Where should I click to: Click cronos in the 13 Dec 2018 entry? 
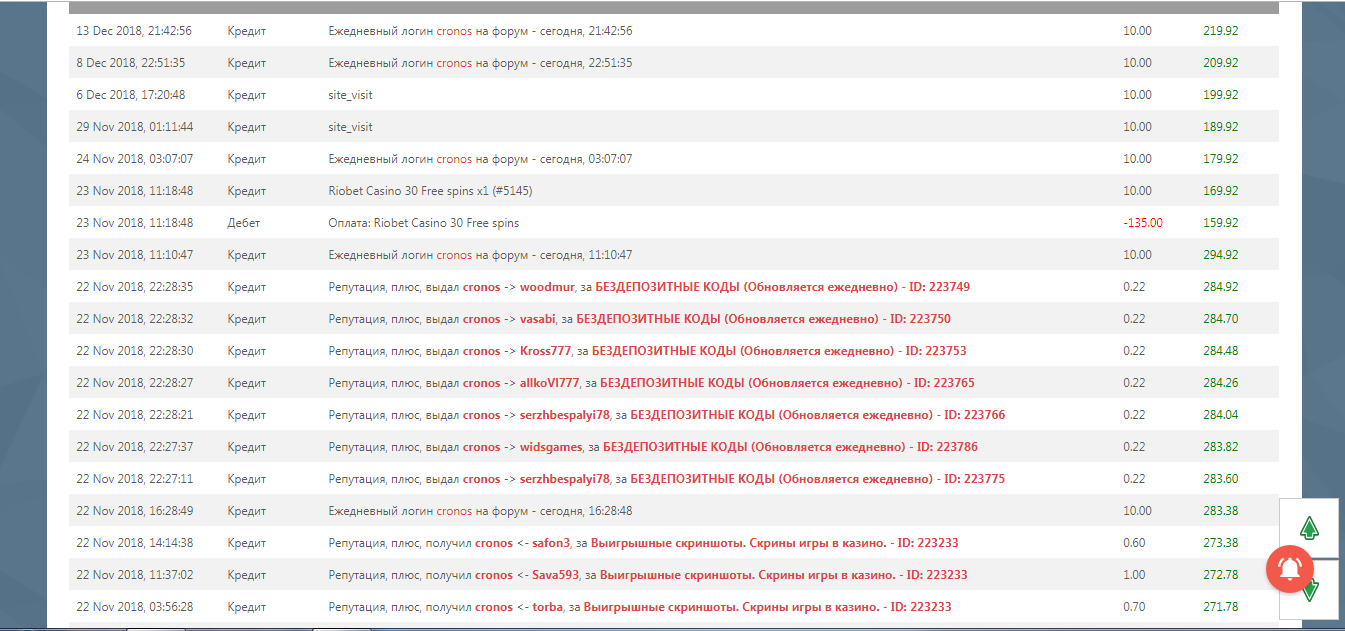point(454,31)
